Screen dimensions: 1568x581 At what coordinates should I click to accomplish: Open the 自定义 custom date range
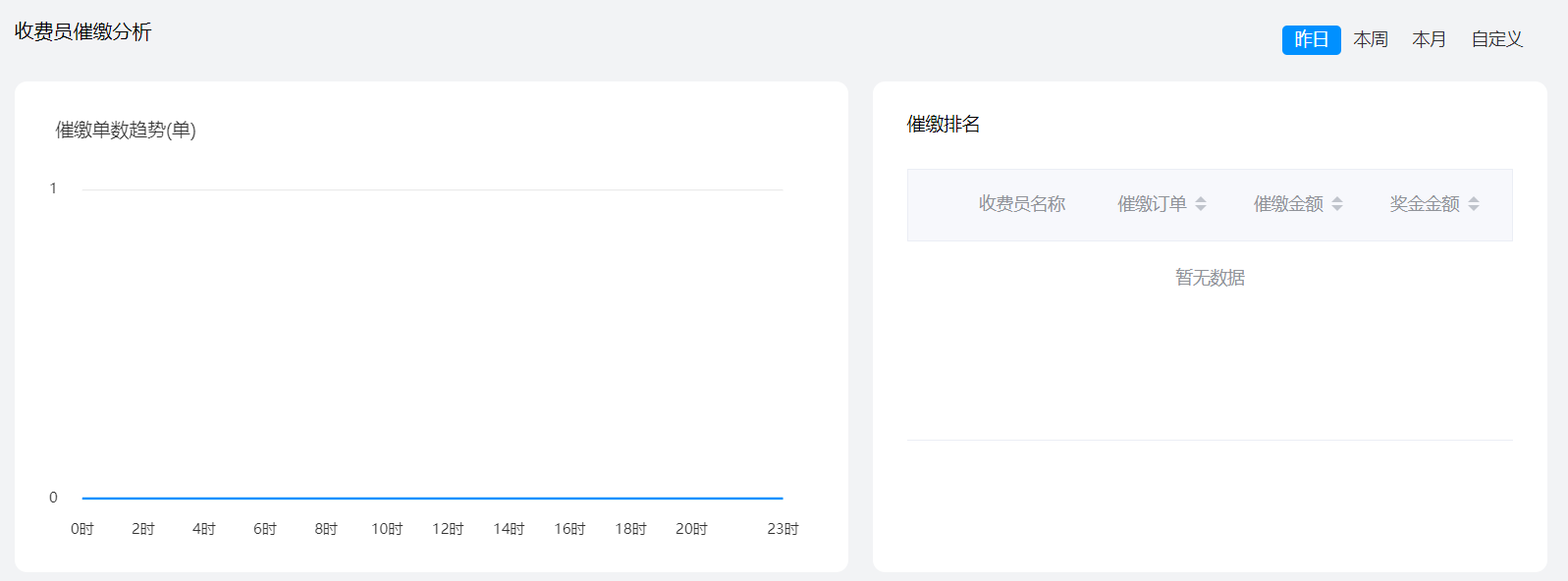[x=1496, y=39]
